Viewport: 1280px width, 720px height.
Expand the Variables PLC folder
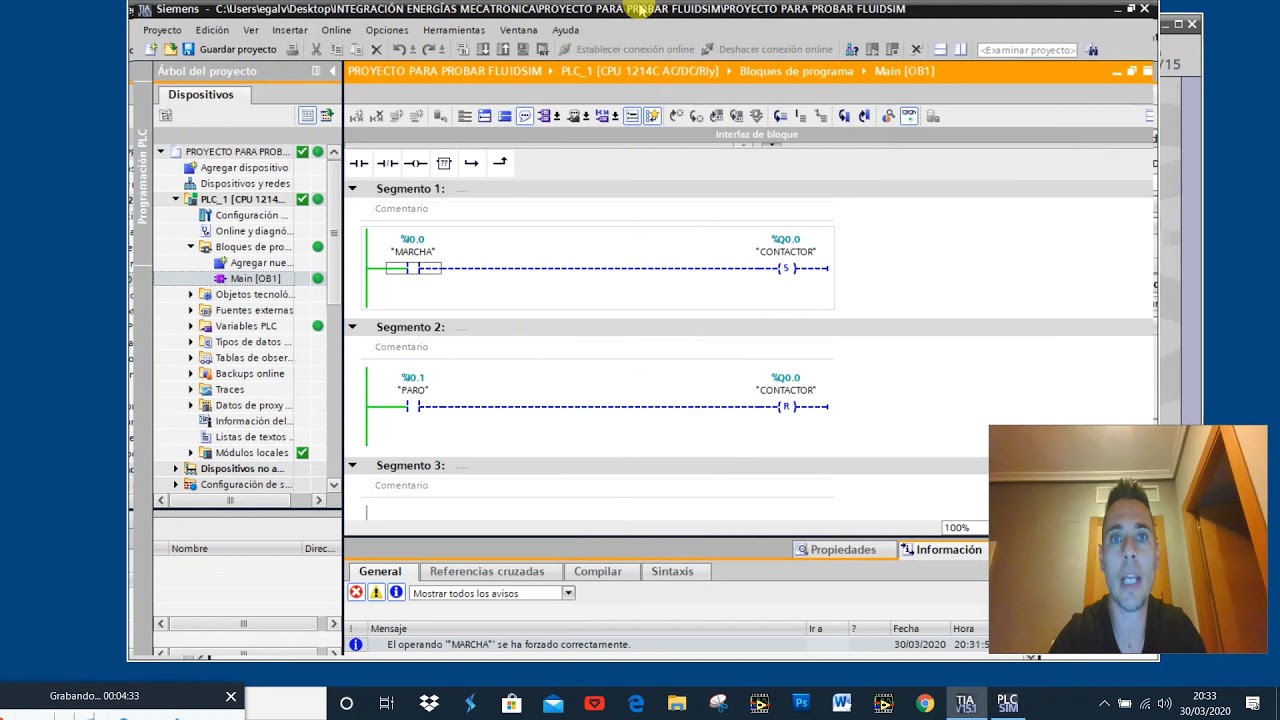point(191,326)
